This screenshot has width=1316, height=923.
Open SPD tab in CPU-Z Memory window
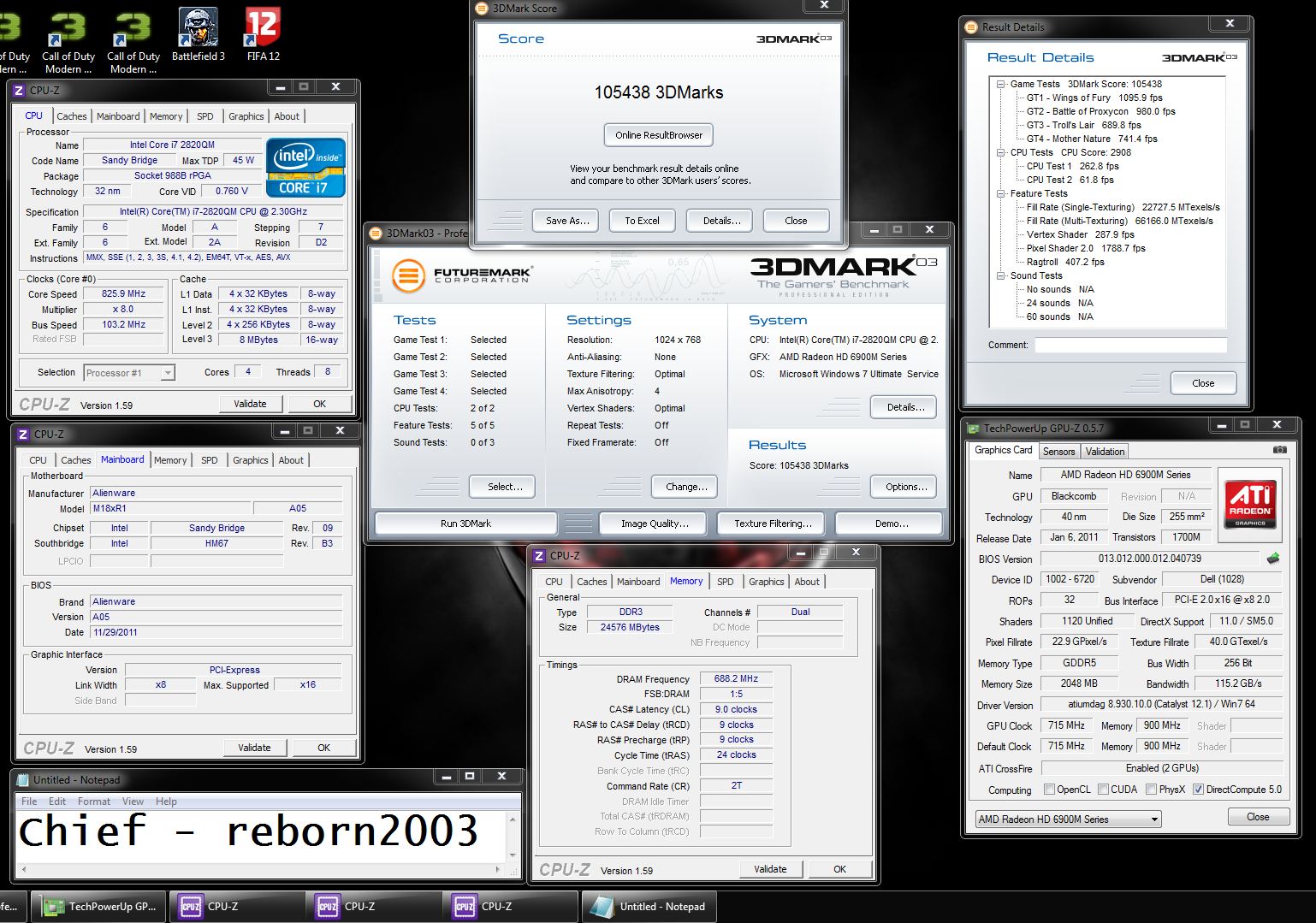pyautogui.click(x=726, y=582)
